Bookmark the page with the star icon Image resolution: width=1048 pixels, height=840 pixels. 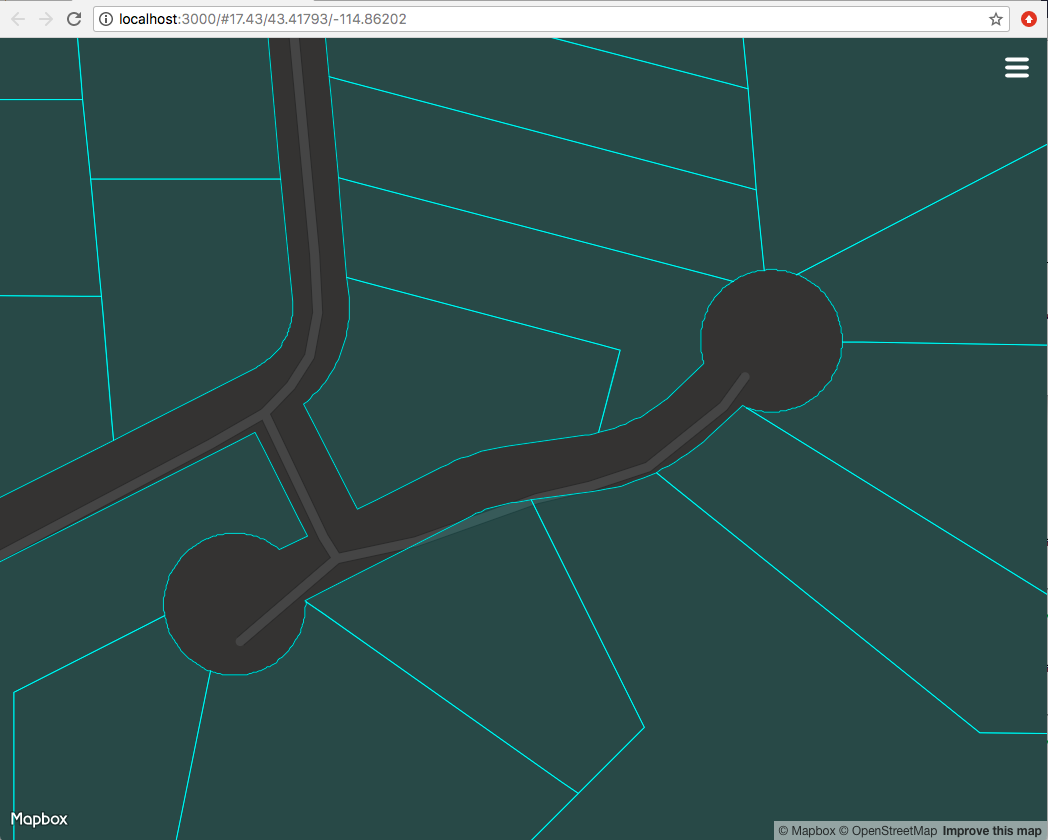995,18
